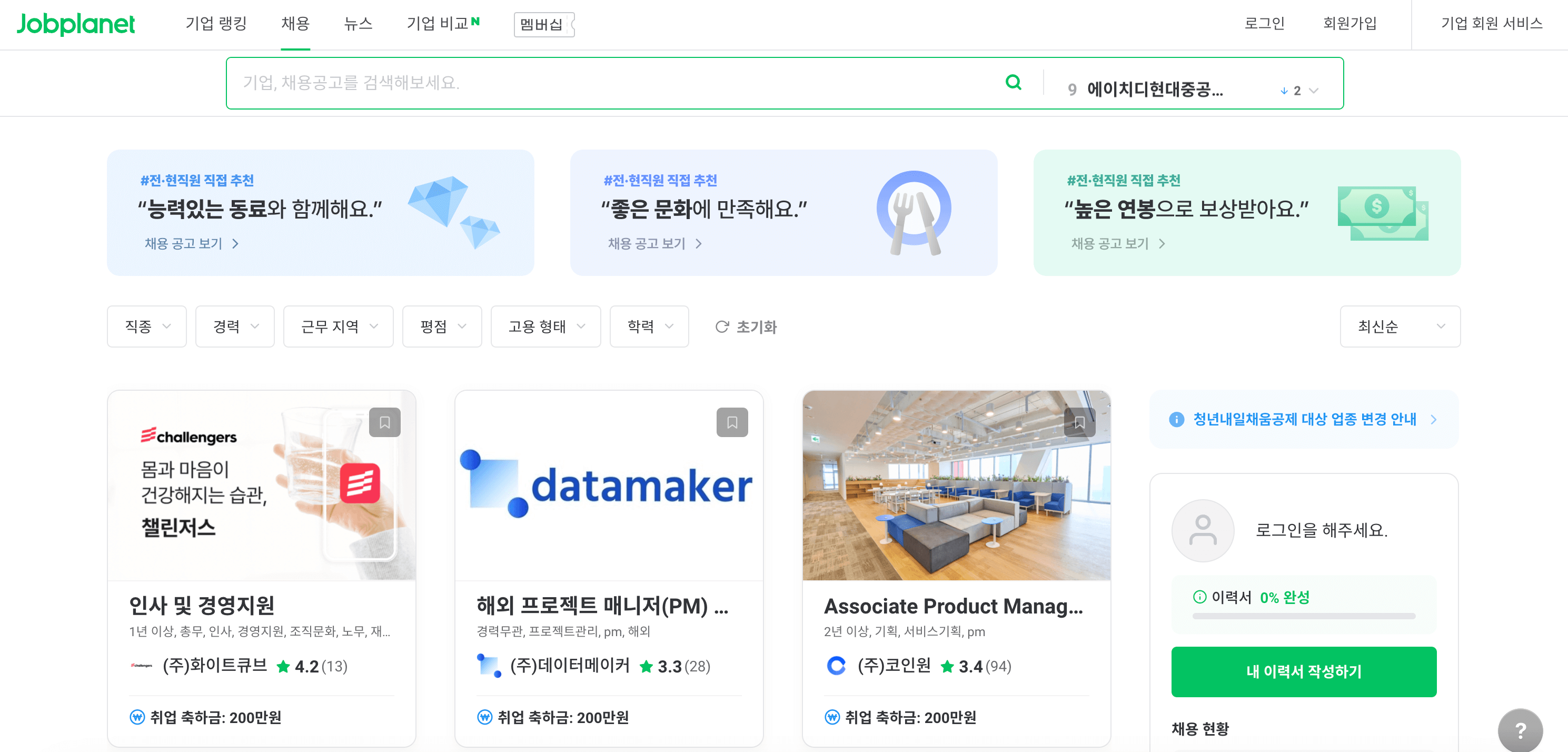Expand the trending company ranking chevron

1314,91
